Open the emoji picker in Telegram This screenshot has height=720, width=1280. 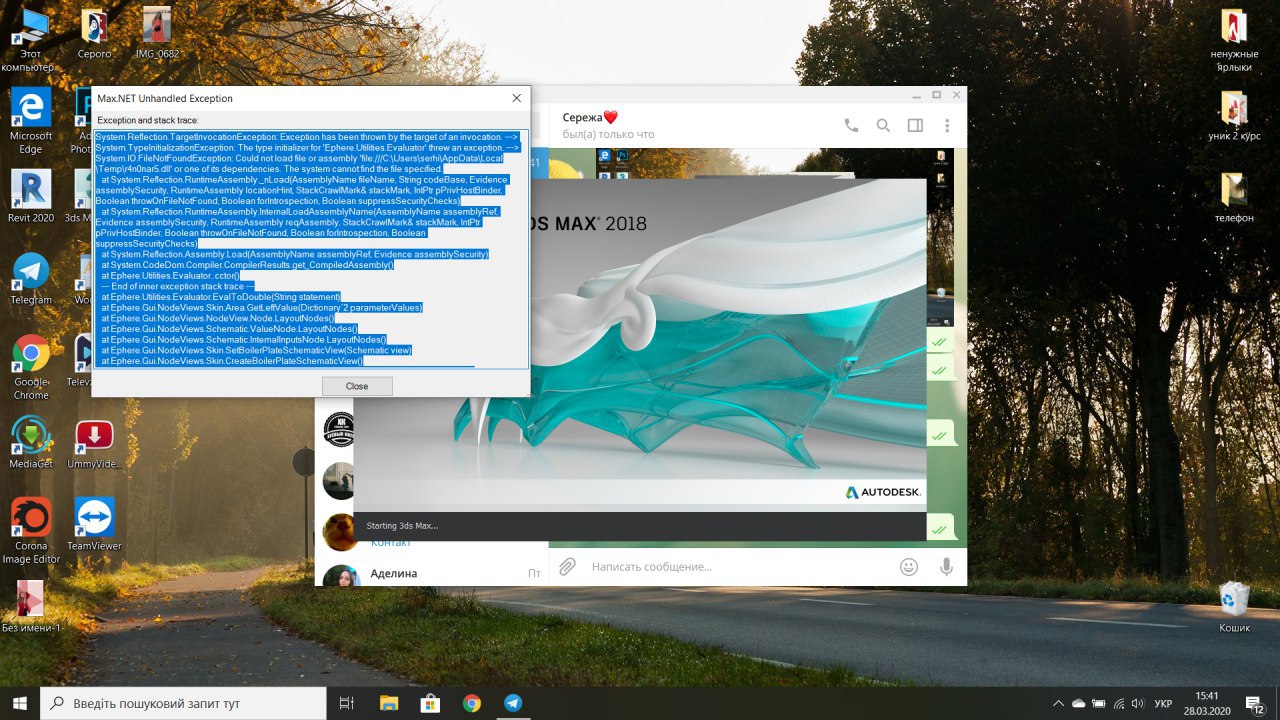click(908, 566)
